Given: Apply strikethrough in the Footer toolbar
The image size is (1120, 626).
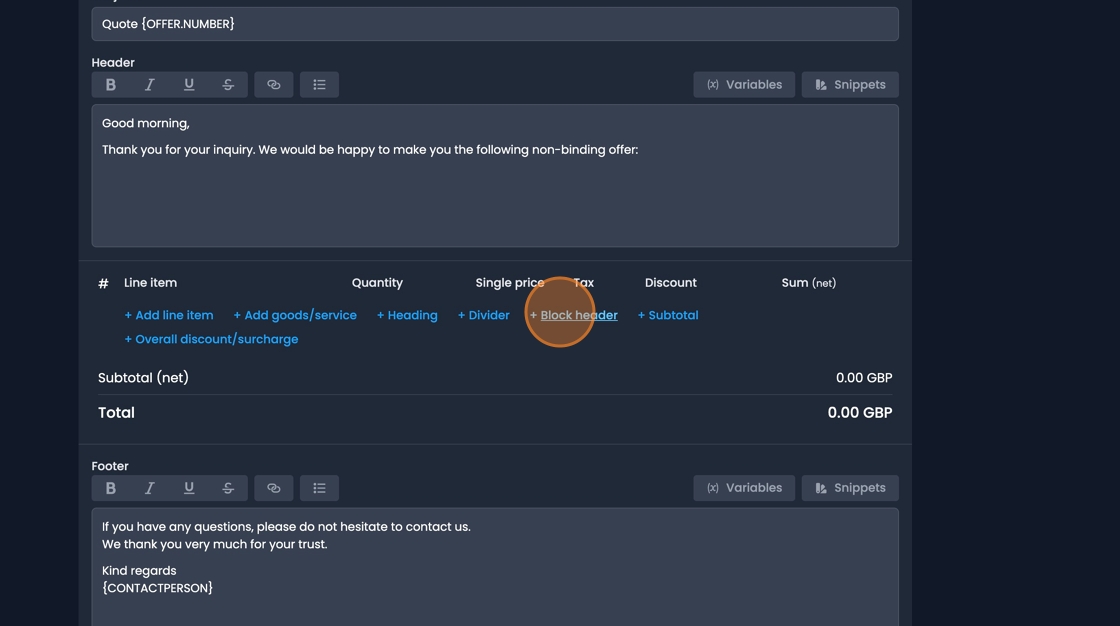Looking at the screenshot, I should 227,487.
